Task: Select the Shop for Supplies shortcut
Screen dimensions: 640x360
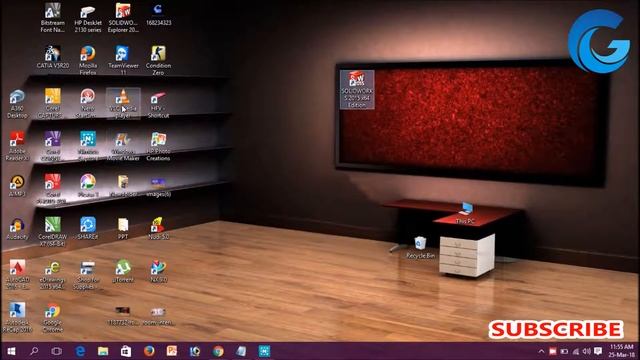Action: (x=87, y=275)
